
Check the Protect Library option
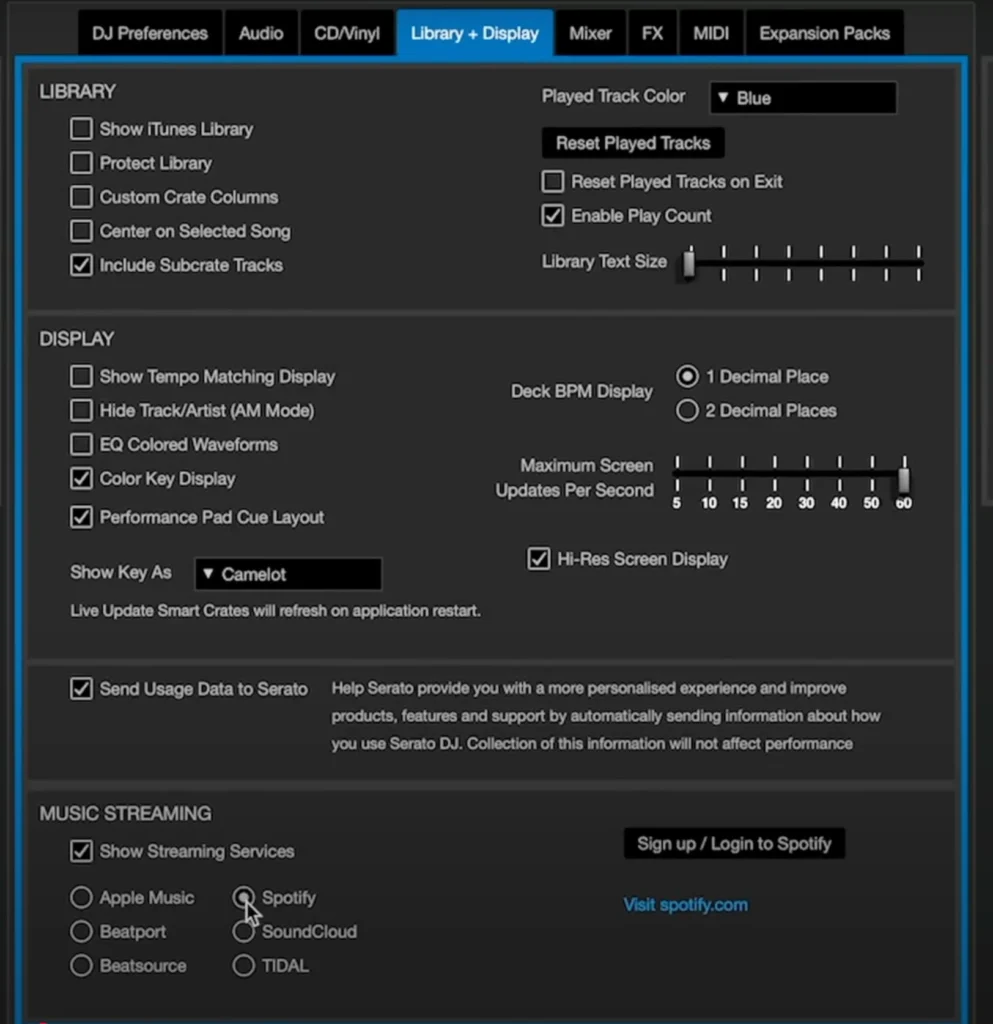pyautogui.click(x=81, y=163)
